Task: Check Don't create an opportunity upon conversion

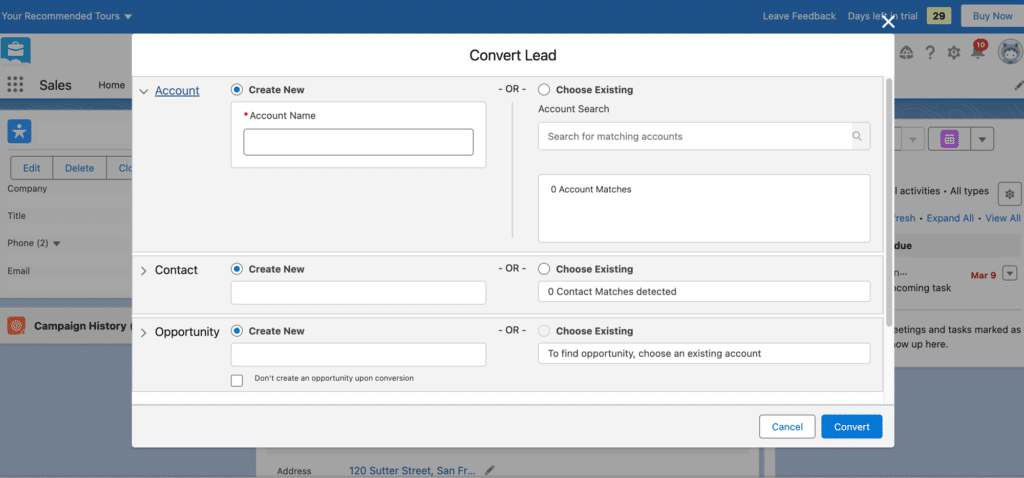Action: point(237,380)
